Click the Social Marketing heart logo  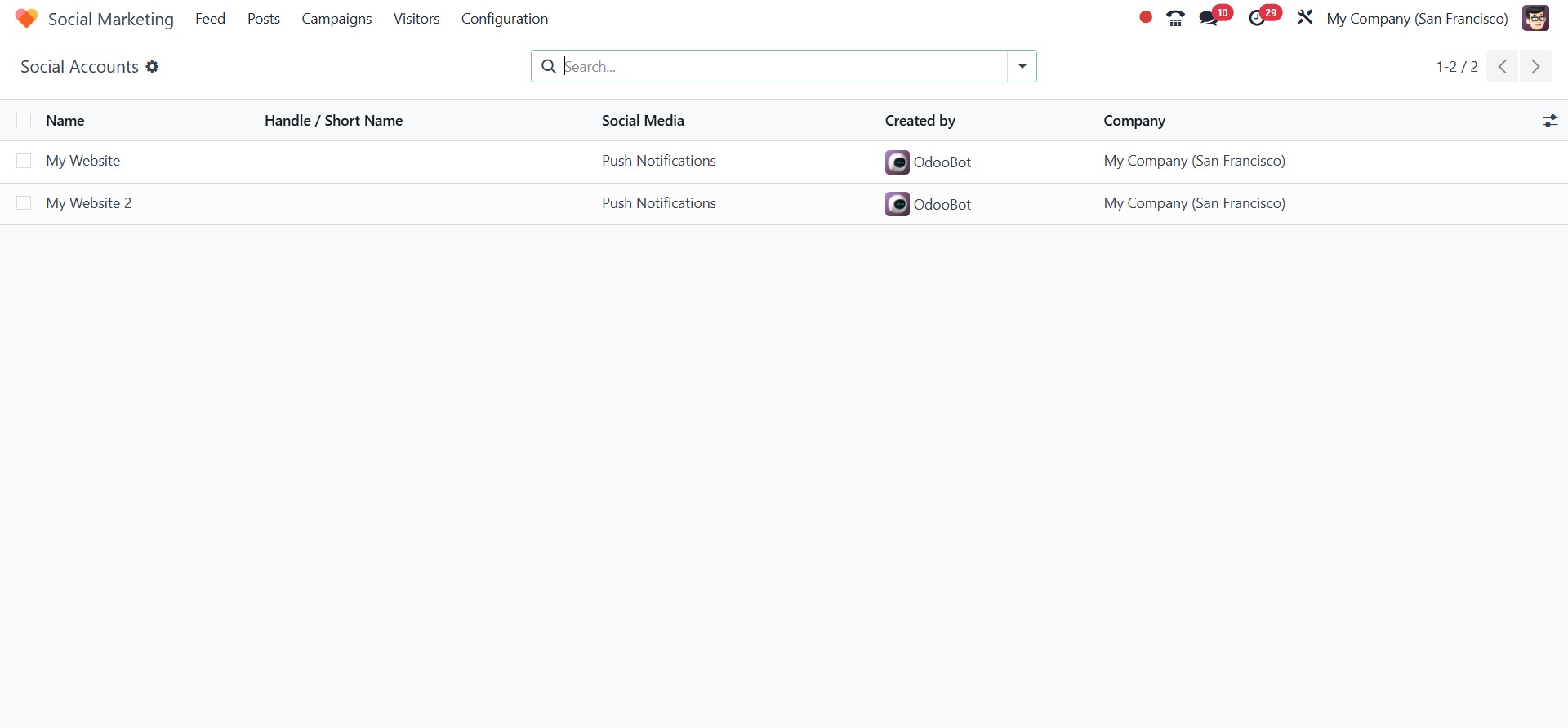click(26, 19)
